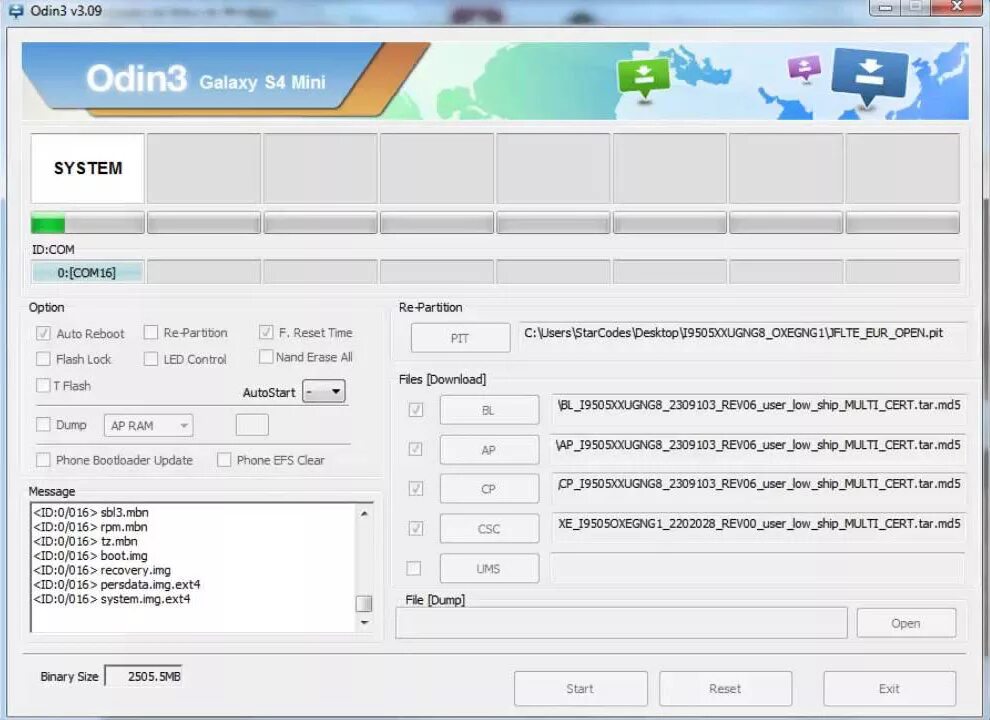
Task: Enable the UMS file checkbox
Action: [414, 568]
